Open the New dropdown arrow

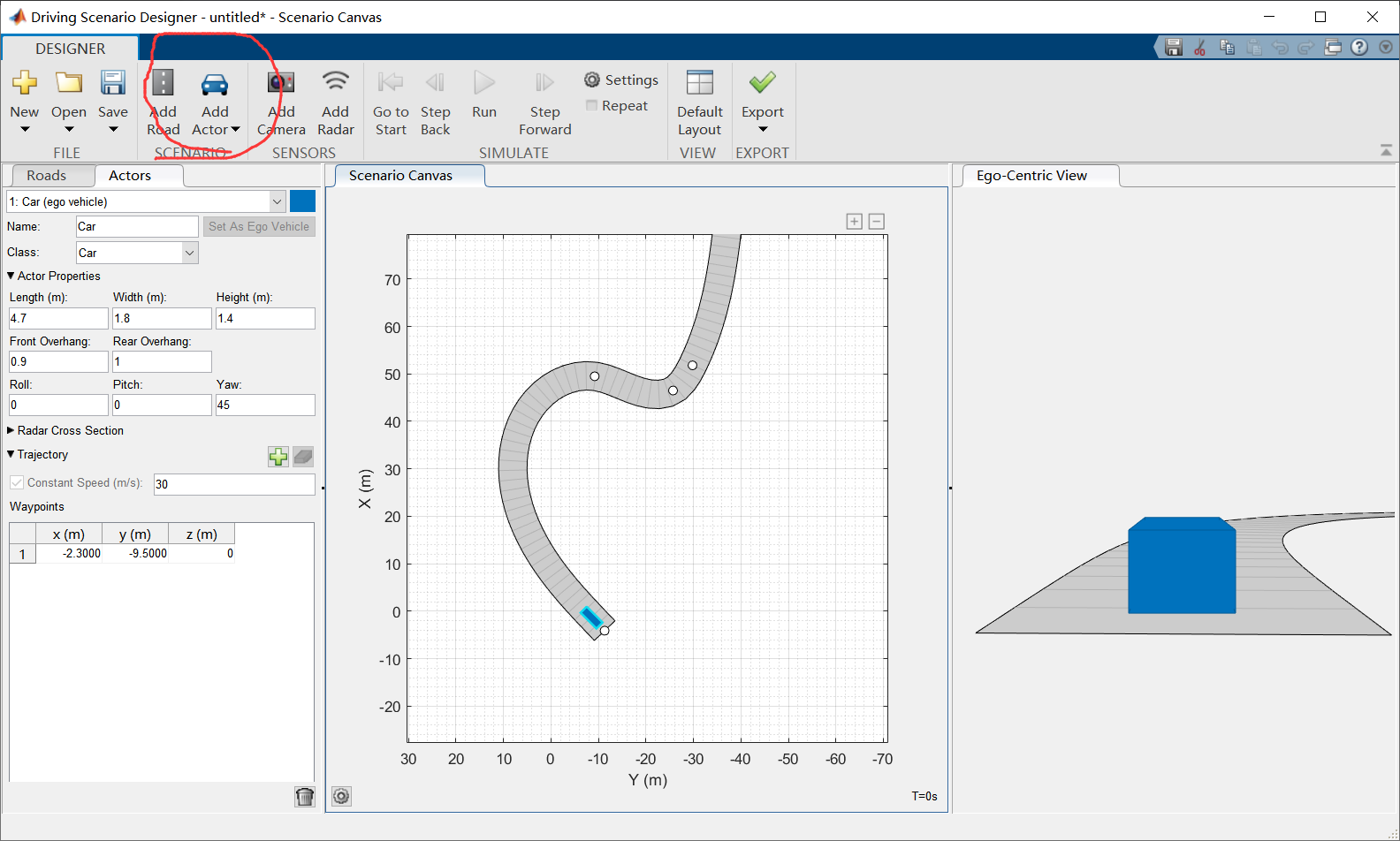click(25, 130)
